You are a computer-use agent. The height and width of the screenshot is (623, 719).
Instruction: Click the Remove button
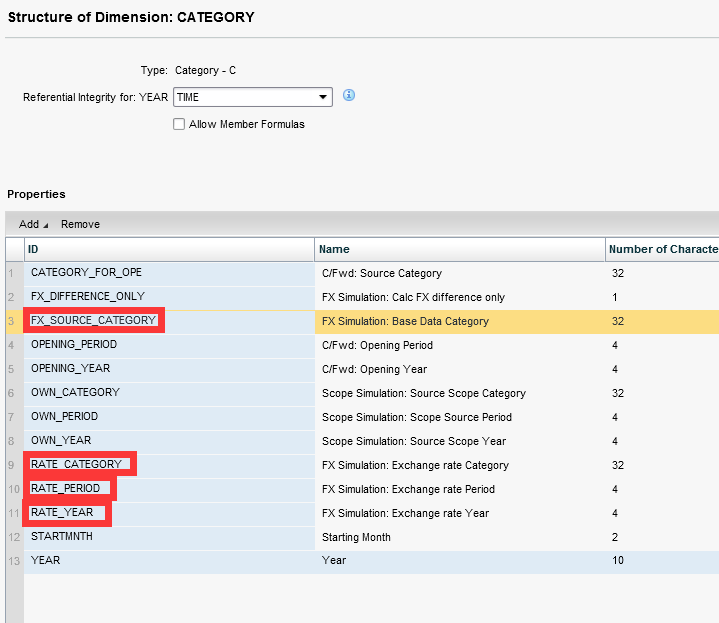[80, 224]
